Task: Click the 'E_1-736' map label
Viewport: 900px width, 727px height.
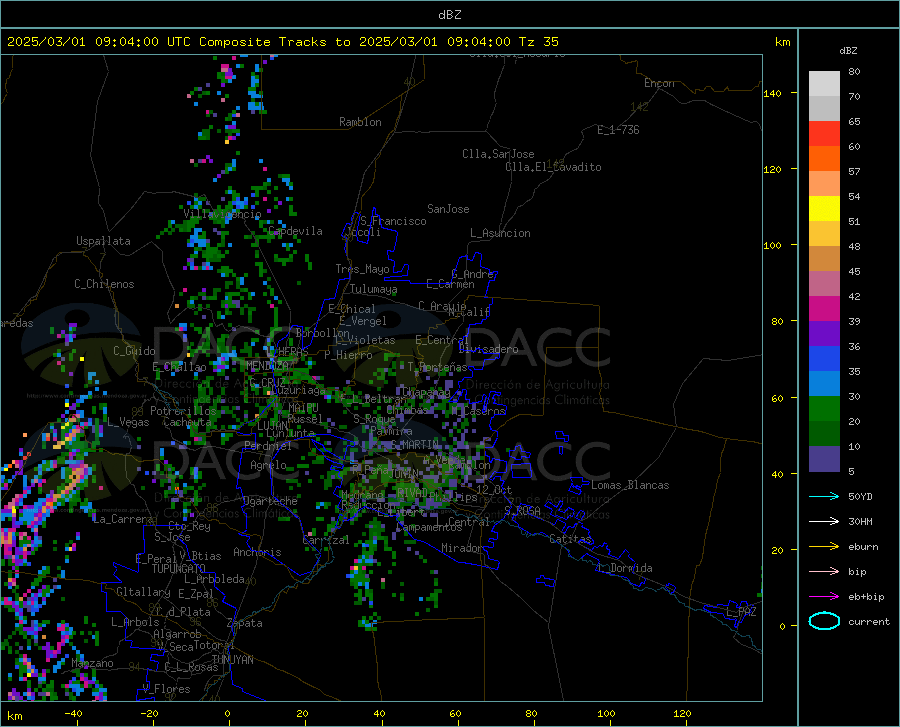Action: pyautogui.click(x=618, y=130)
